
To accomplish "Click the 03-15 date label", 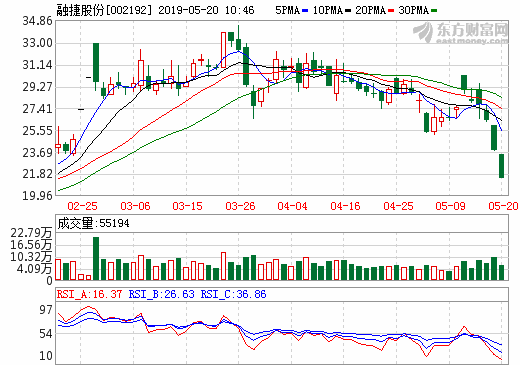I will 187,206.
